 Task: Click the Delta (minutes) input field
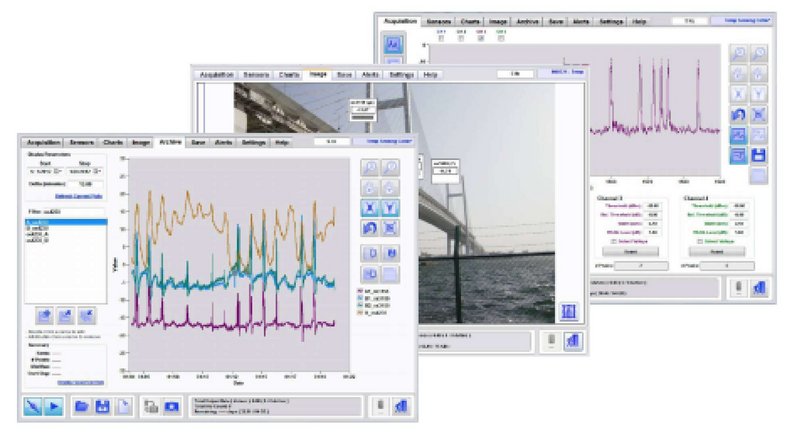click(x=85, y=184)
